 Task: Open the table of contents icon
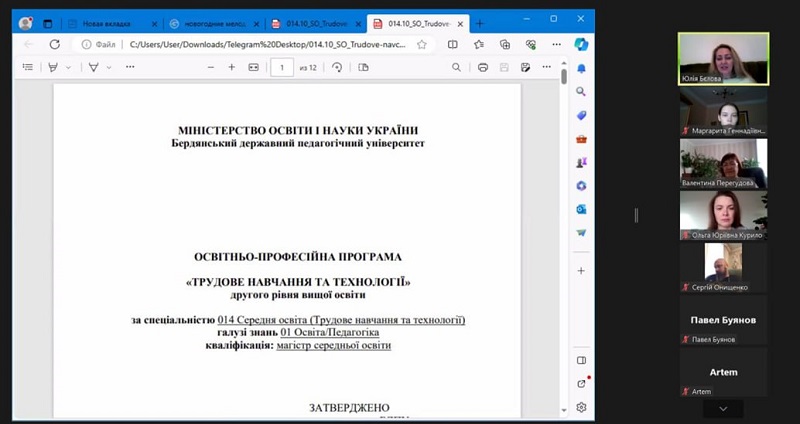(28, 67)
